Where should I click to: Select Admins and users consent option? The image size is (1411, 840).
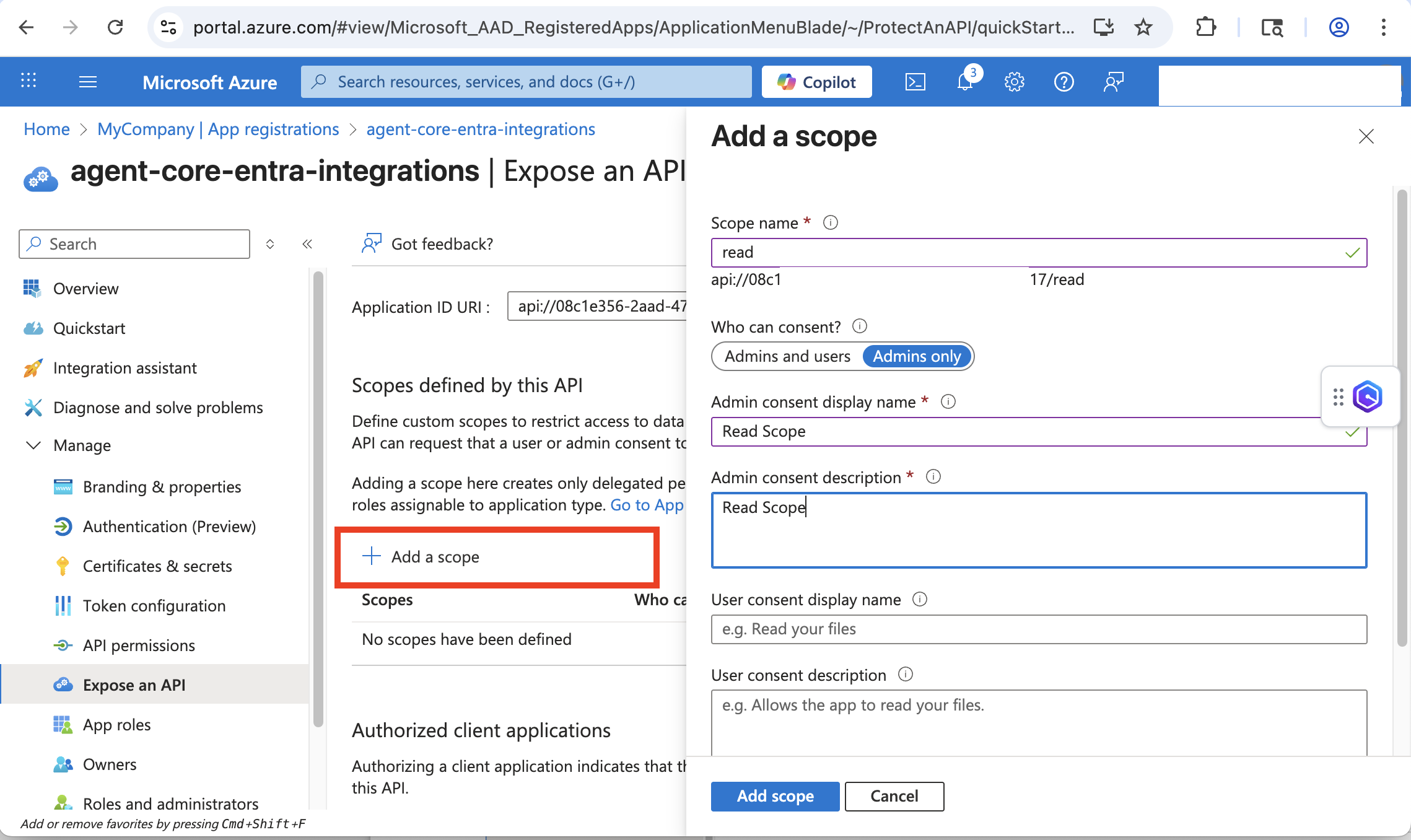pos(787,356)
